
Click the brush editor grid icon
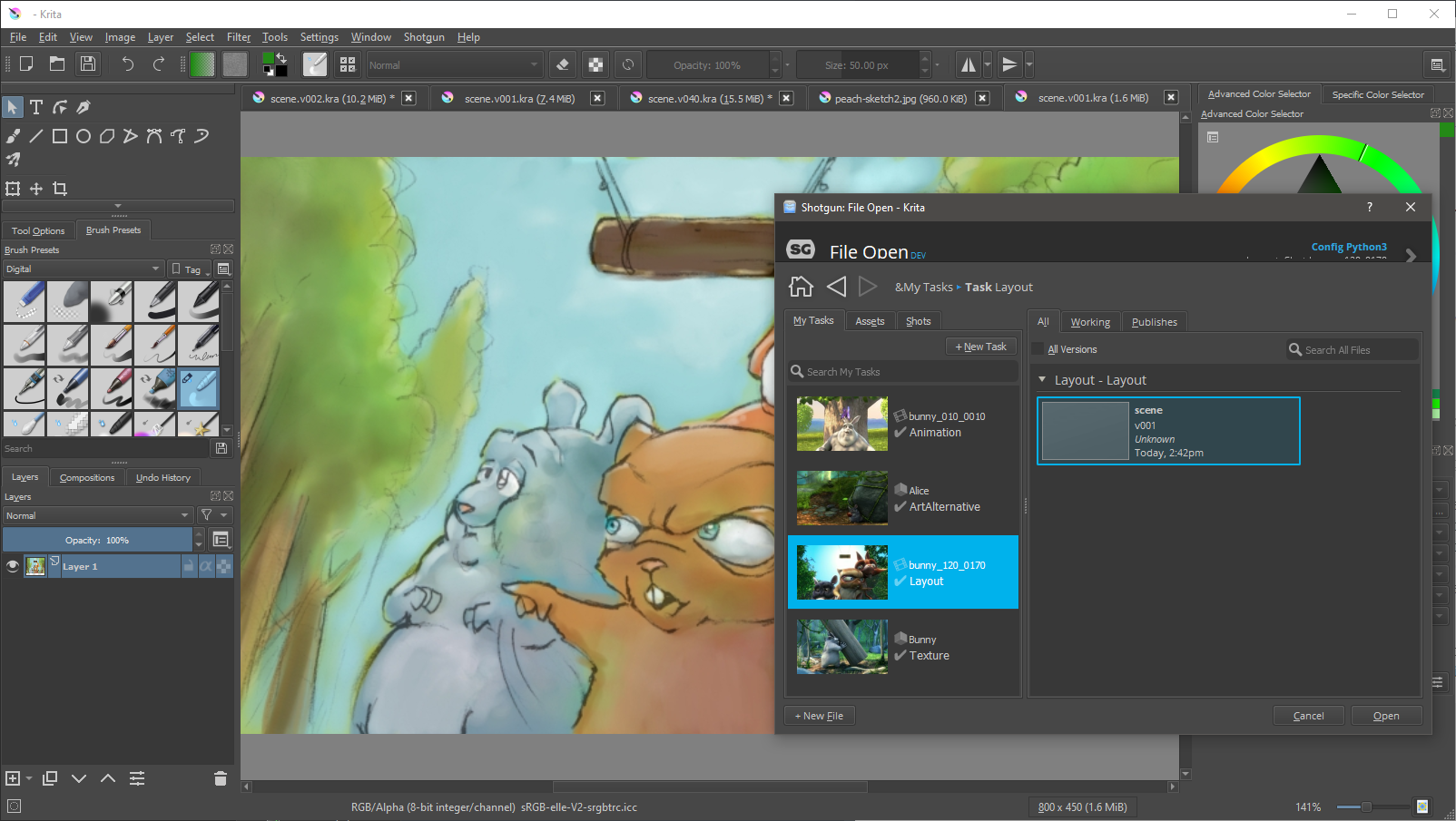tap(348, 64)
